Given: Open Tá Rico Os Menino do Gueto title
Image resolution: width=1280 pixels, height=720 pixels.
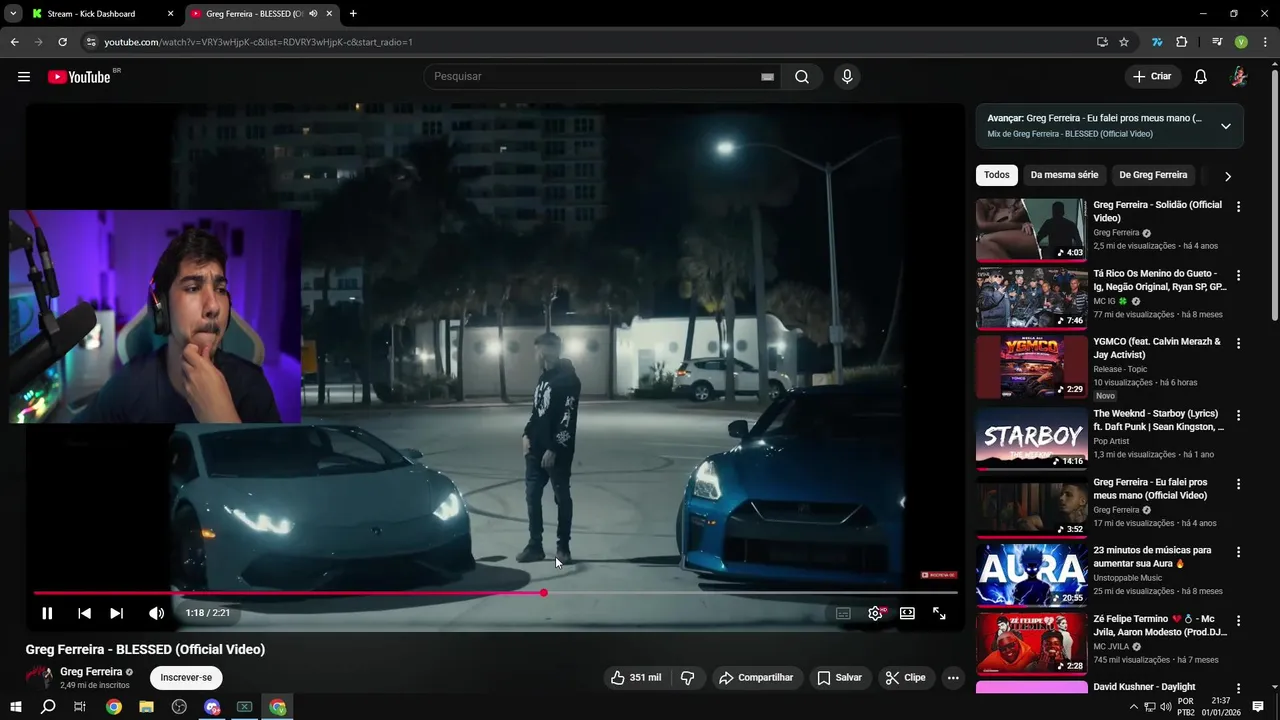Looking at the screenshot, I should [x=1159, y=280].
